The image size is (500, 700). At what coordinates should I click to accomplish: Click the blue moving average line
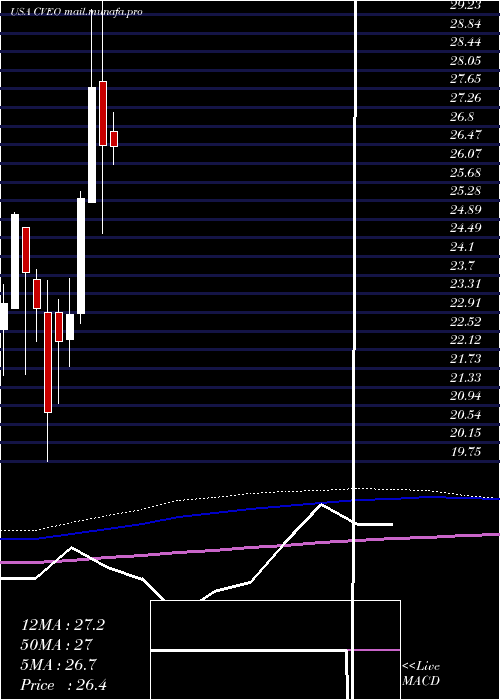250,510
